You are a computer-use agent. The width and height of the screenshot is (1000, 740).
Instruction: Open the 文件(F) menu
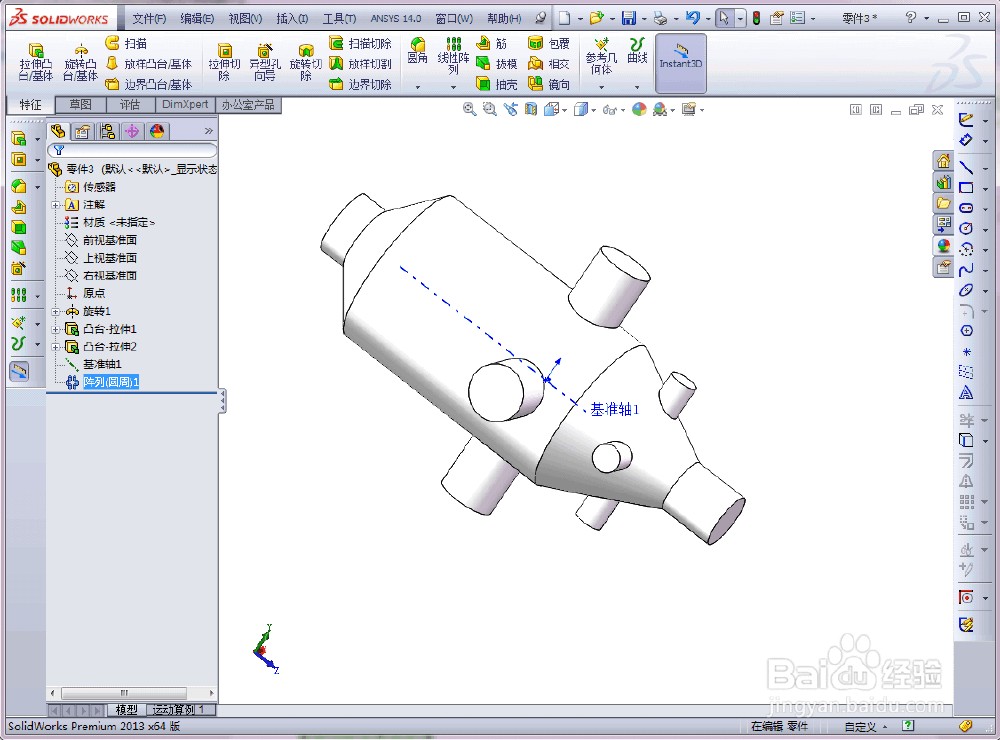pyautogui.click(x=149, y=18)
